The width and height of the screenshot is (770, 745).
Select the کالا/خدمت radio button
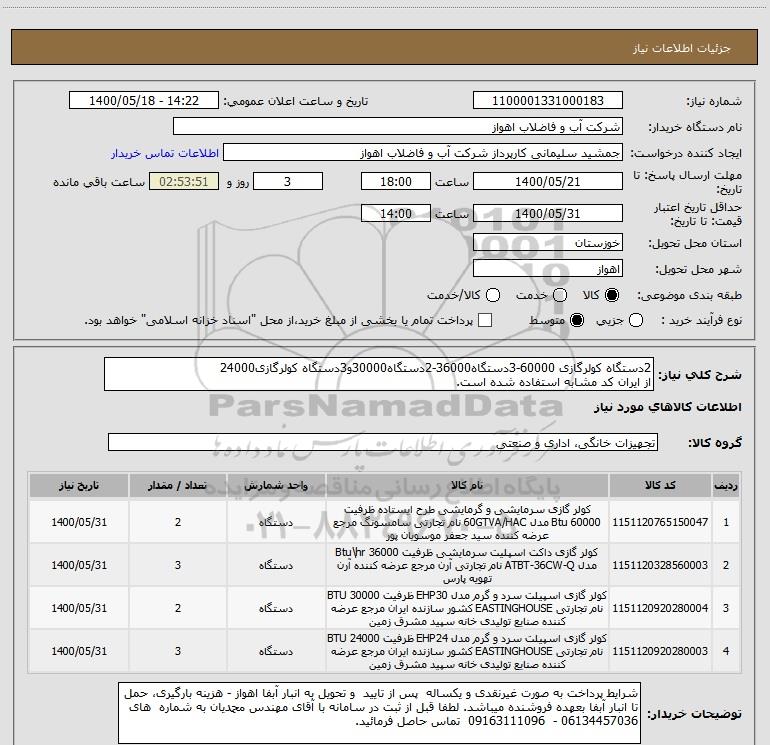tap(493, 295)
